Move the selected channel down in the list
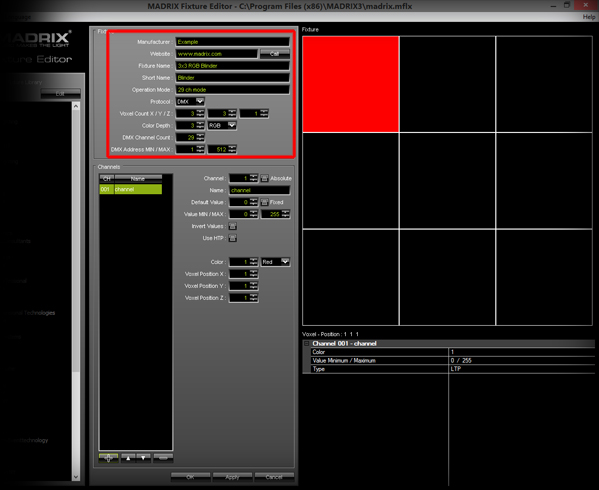The image size is (599, 490). (x=143, y=458)
